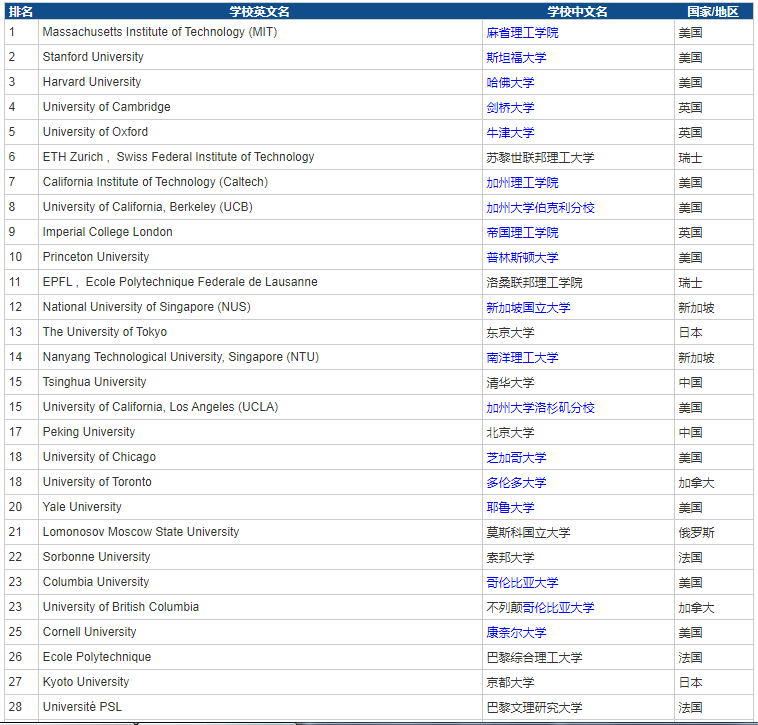Open the 康奈尔大学 link
Screen dimensions: 758x725
pos(516,633)
